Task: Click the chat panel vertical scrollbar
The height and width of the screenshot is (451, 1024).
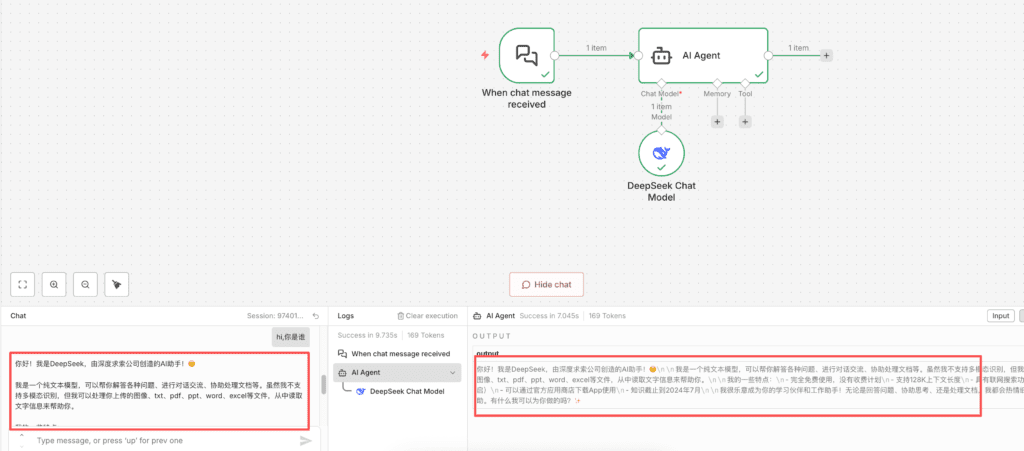Action: coord(323,384)
